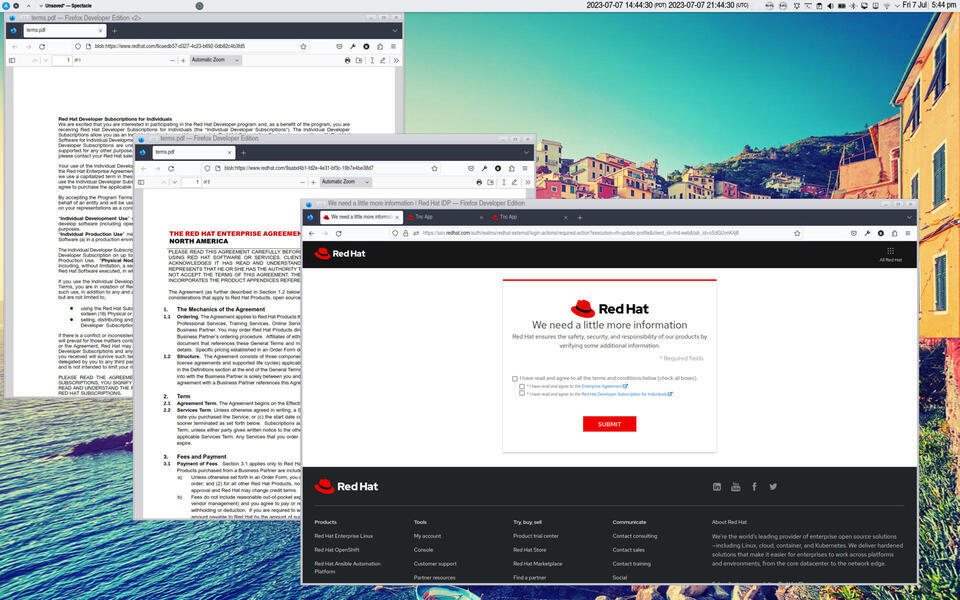The width and height of the screenshot is (960, 600).
Task: Reload the Enterprise Agreement PDF window
Action: tap(171, 168)
